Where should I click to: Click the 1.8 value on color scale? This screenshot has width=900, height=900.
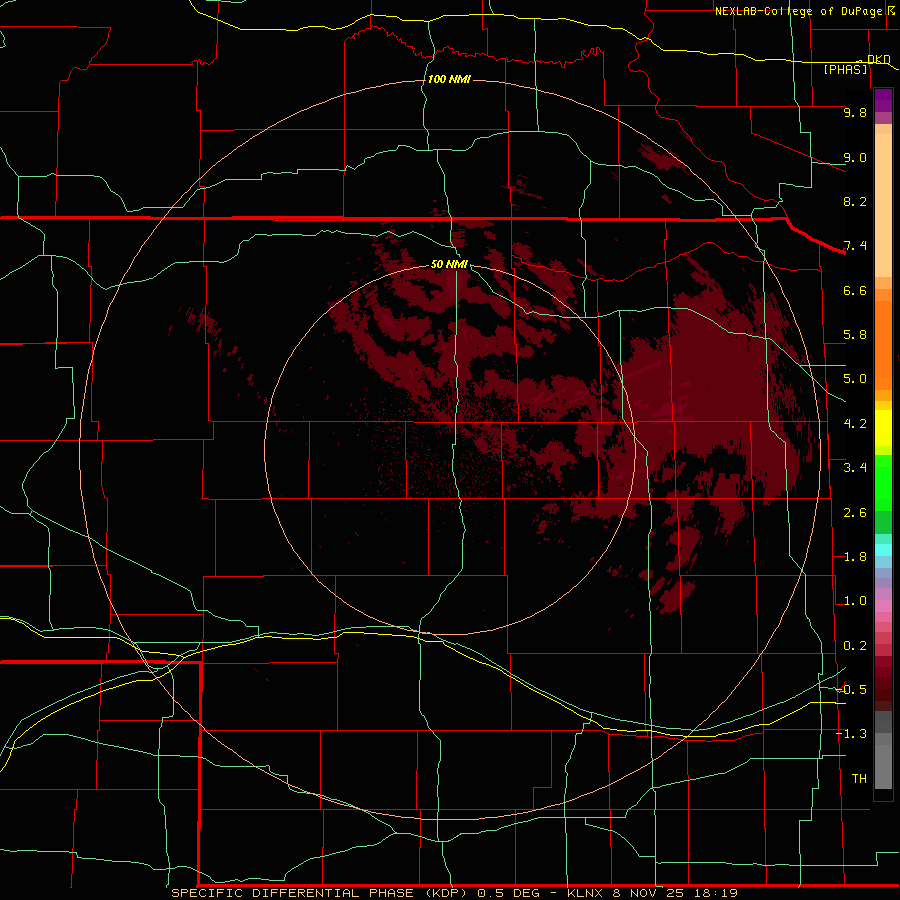point(855,557)
